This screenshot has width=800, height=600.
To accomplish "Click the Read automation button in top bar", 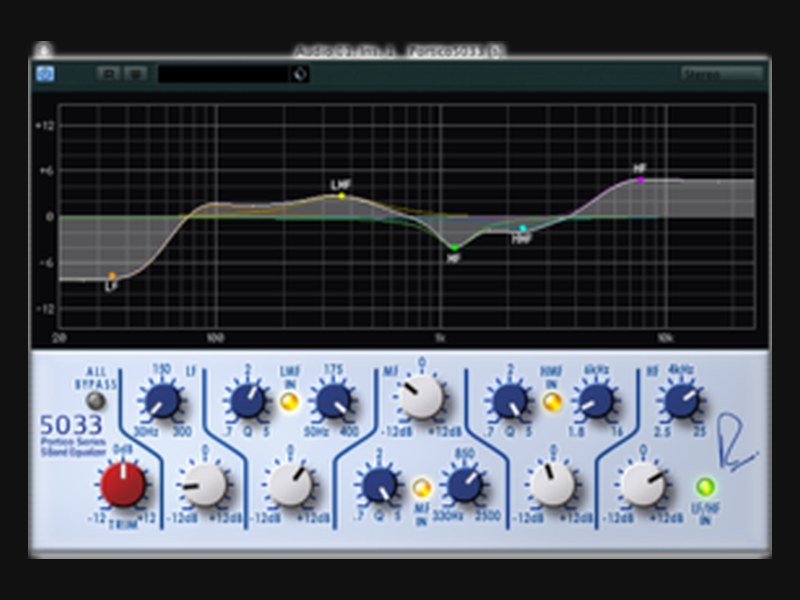I will [x=109, y=74].
